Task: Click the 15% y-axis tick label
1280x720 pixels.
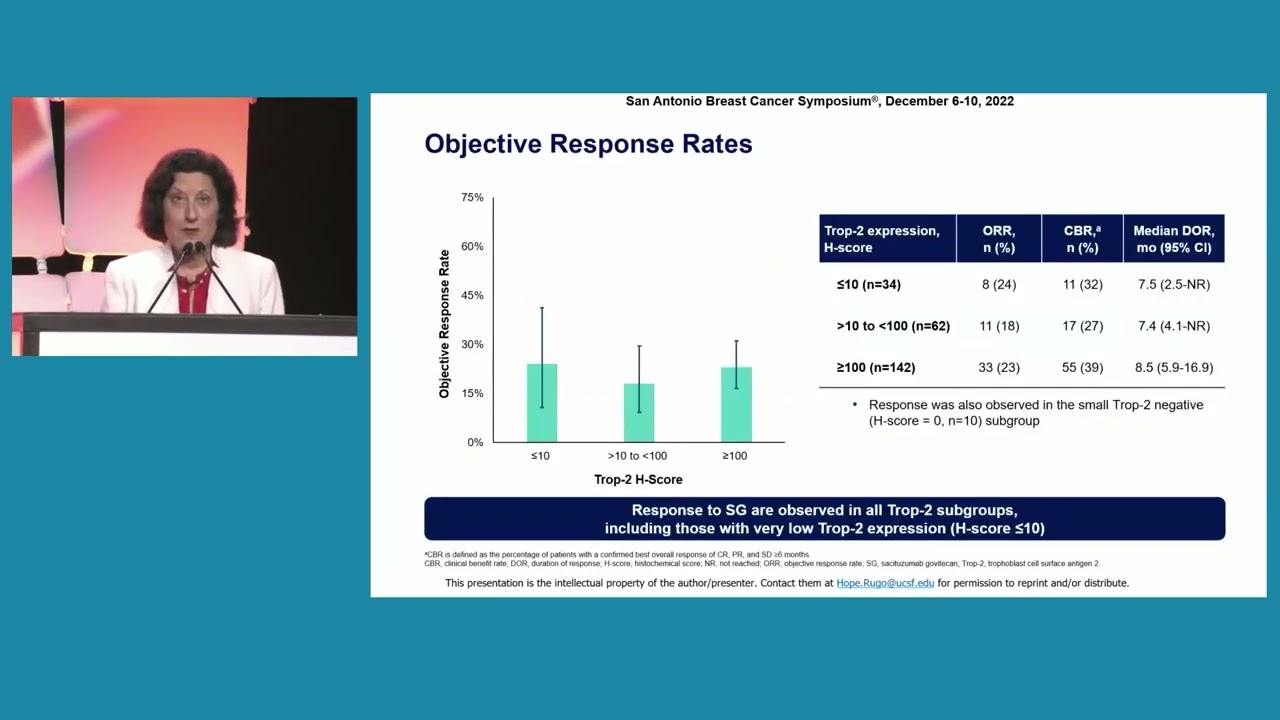Action: pyautogui.click(x=472, y=394)
